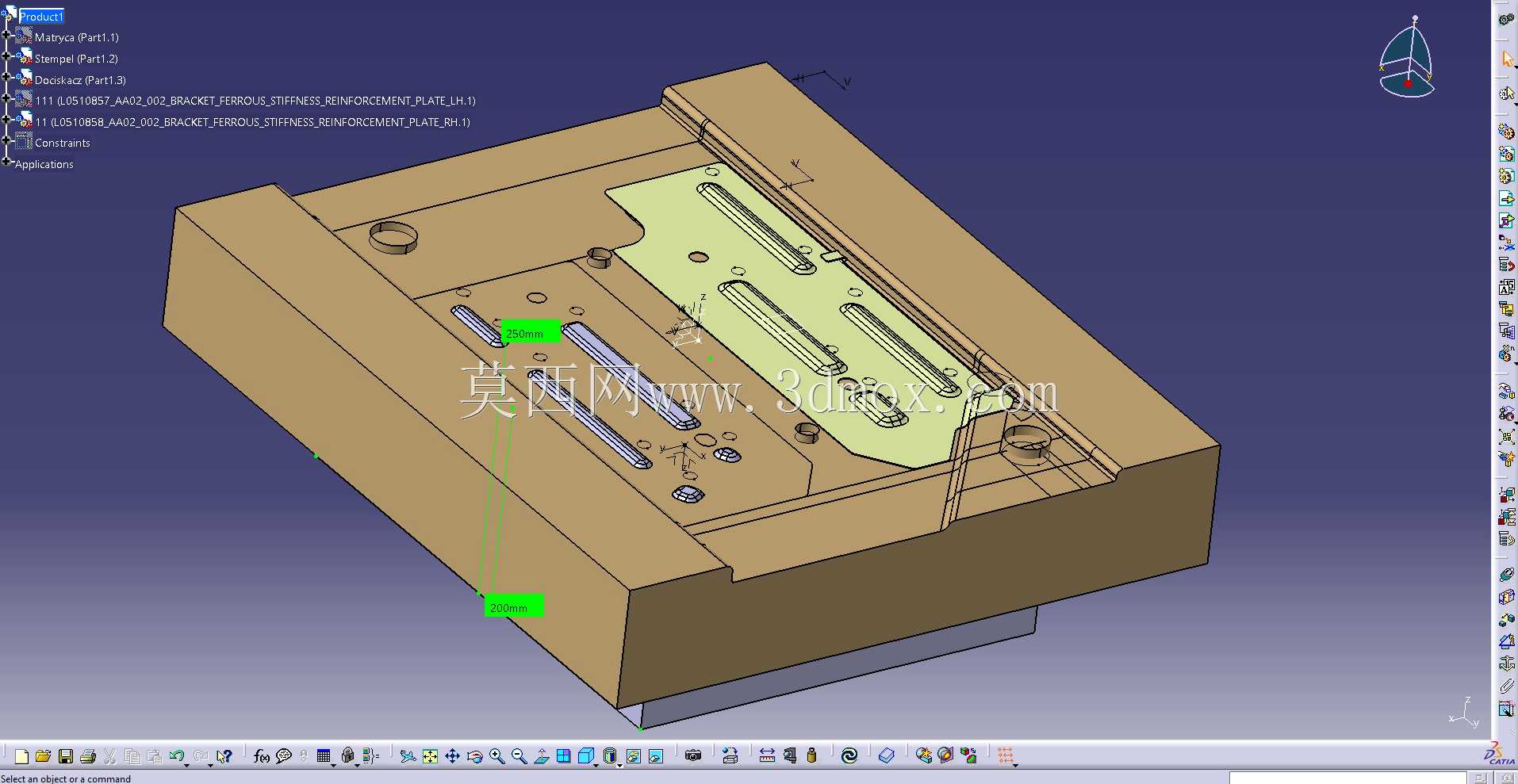Select the Dociskacz (Part1.3) tree item
The width and height of the screenshot is (1518, 784).
pyautogui.click(x=80, y=80)
